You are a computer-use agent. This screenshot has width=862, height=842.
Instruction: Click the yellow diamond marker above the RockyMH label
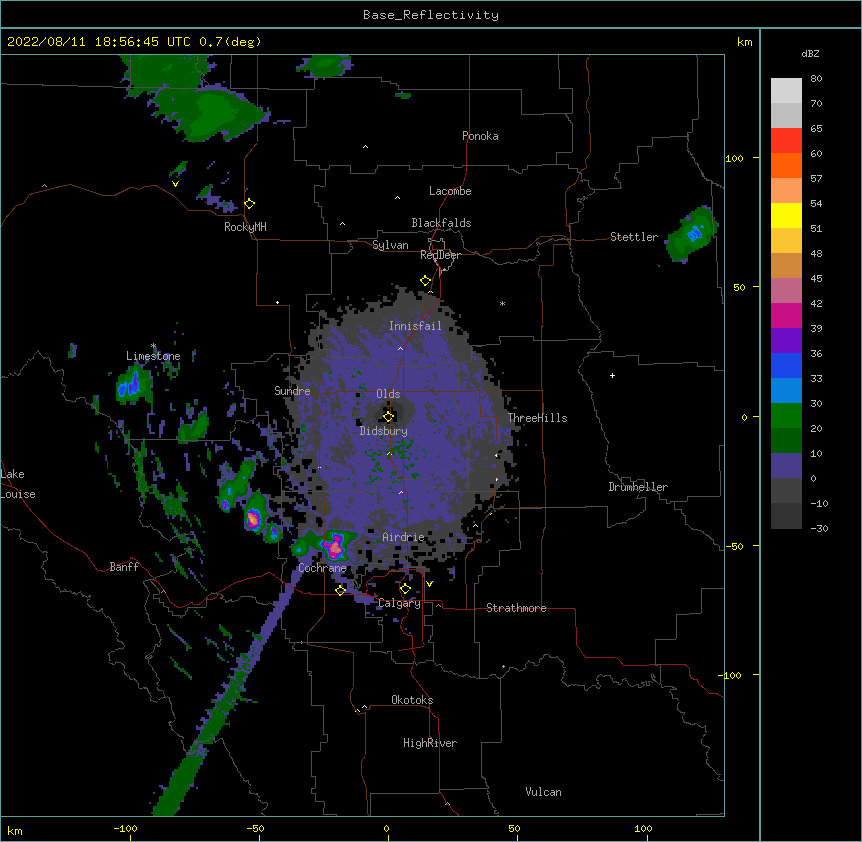(250, 204)
